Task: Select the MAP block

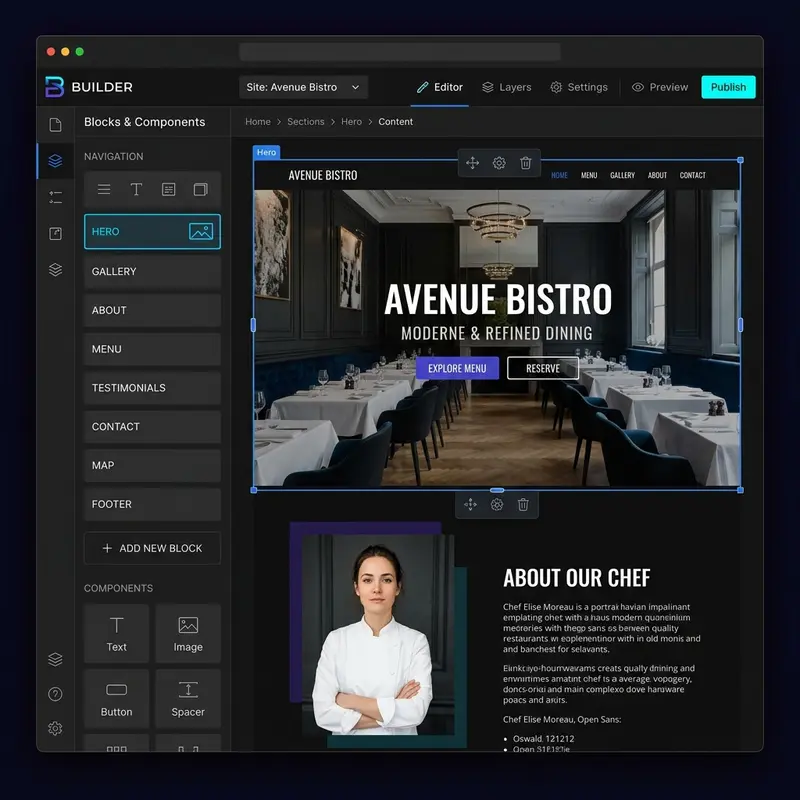Action: click(x=152, y=465)
